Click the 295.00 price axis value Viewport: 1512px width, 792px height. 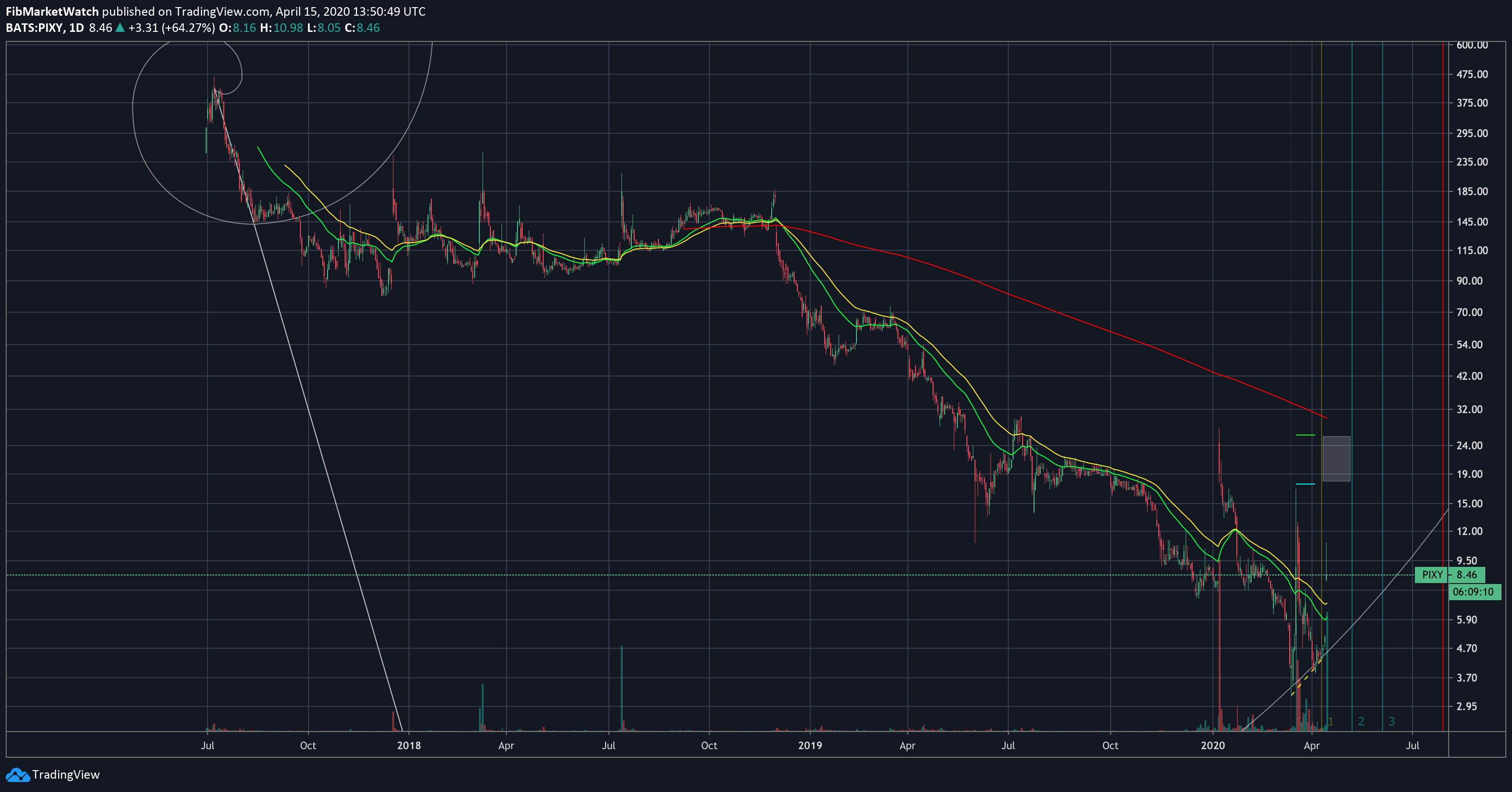tap(1472, 134)
